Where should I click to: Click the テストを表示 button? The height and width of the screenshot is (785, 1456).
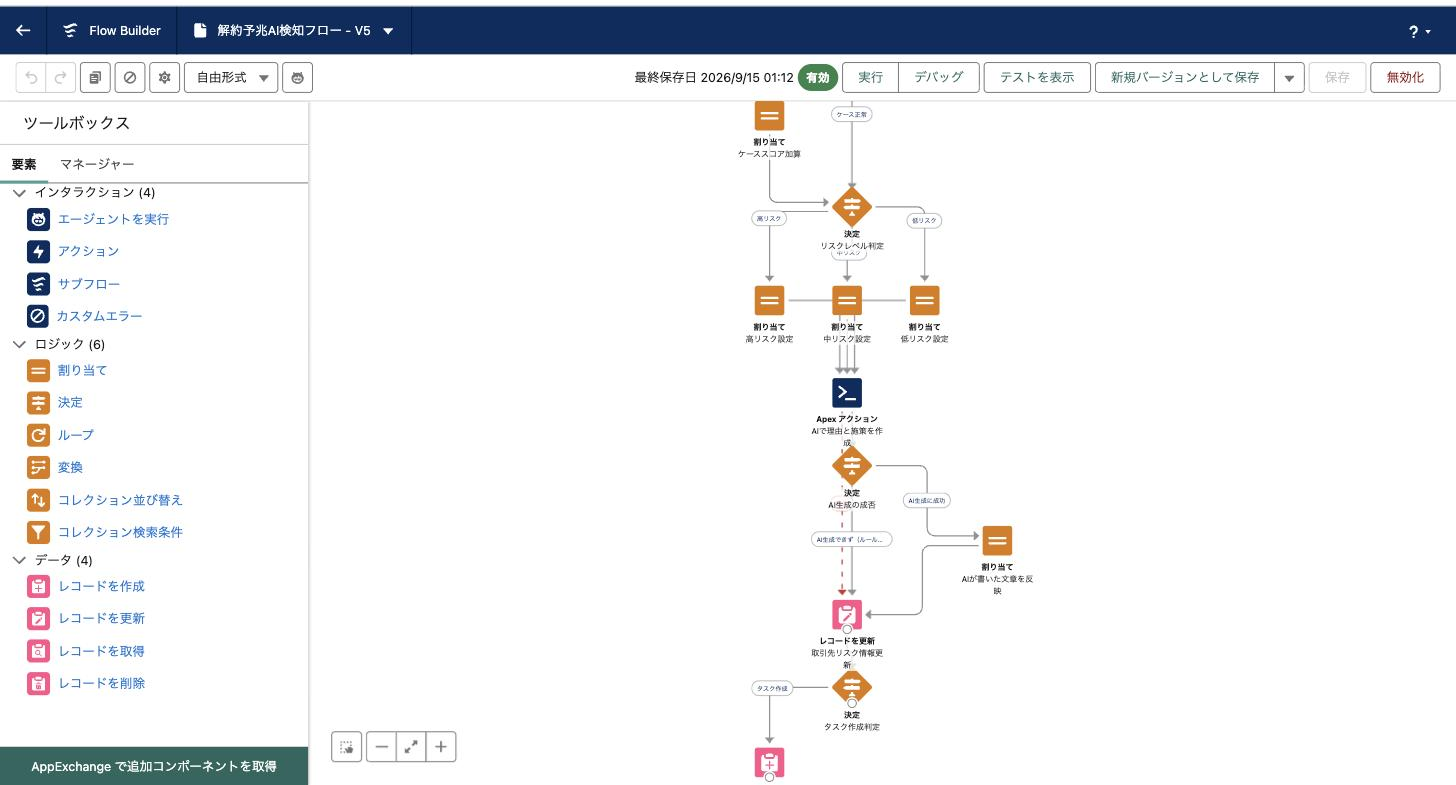[1037, 77]
